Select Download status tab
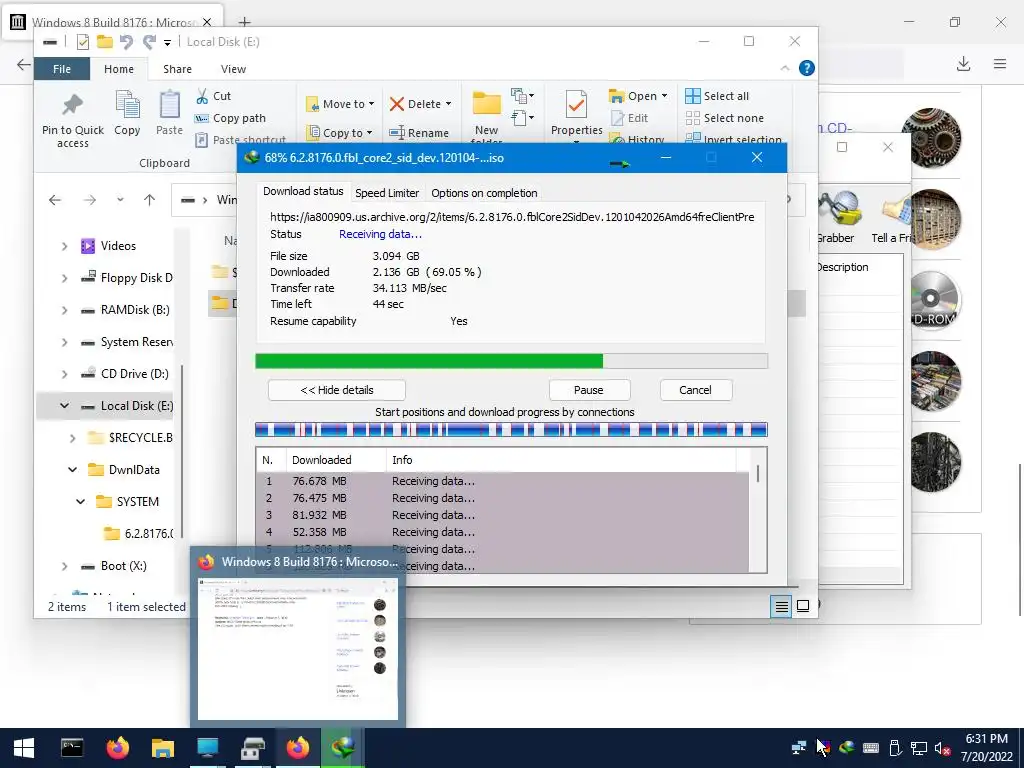Image resolution: width=1024 pixels, height=768 pixels. point(303,191)
